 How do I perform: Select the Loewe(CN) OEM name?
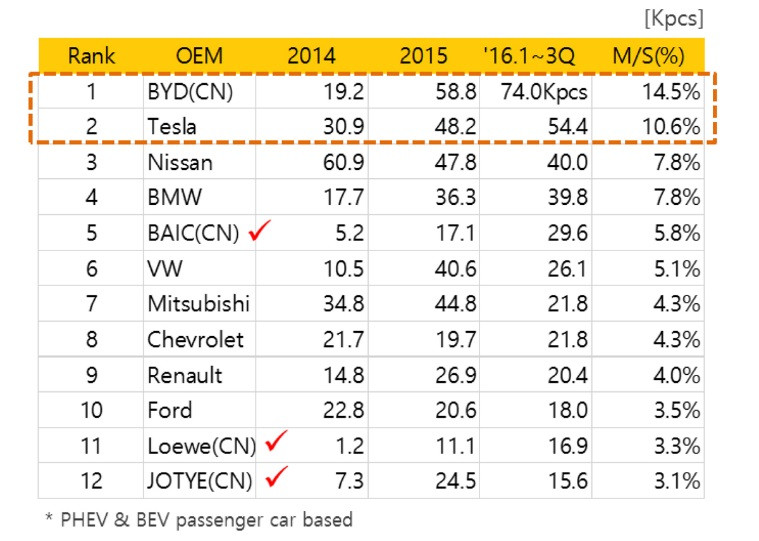coord(202,446)
